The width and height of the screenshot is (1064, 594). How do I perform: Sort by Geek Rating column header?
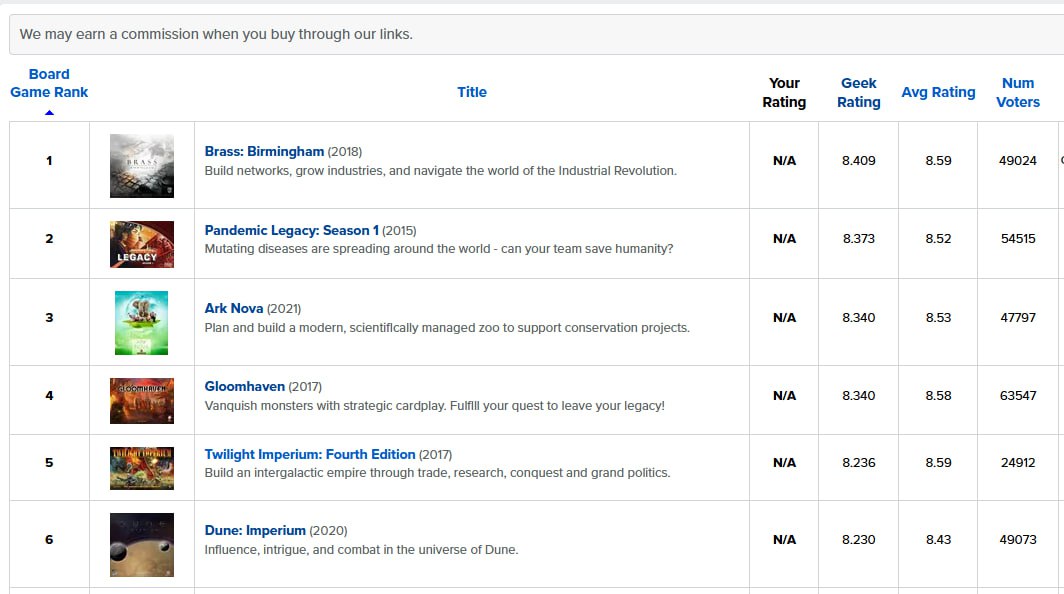pos(858,92)
